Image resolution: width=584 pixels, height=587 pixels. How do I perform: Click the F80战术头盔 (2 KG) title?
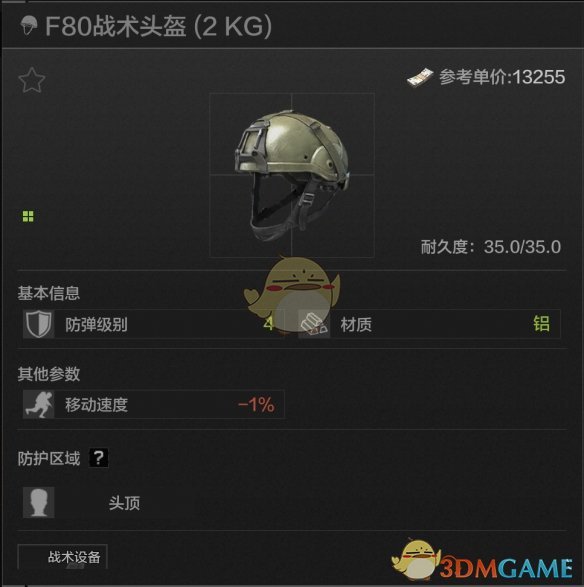(158, 26)
